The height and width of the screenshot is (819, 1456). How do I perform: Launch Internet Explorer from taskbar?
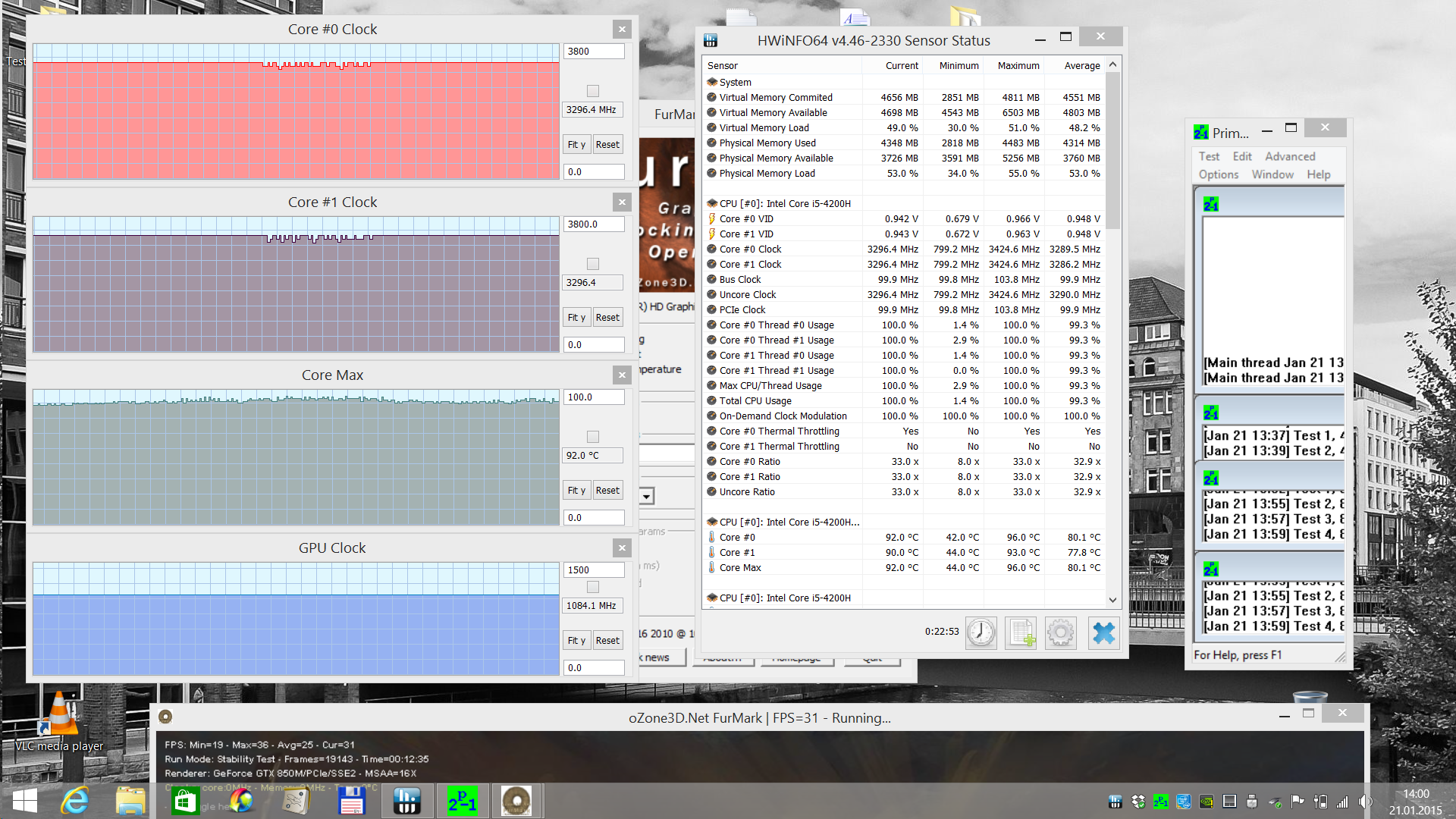tap(74, 801)
